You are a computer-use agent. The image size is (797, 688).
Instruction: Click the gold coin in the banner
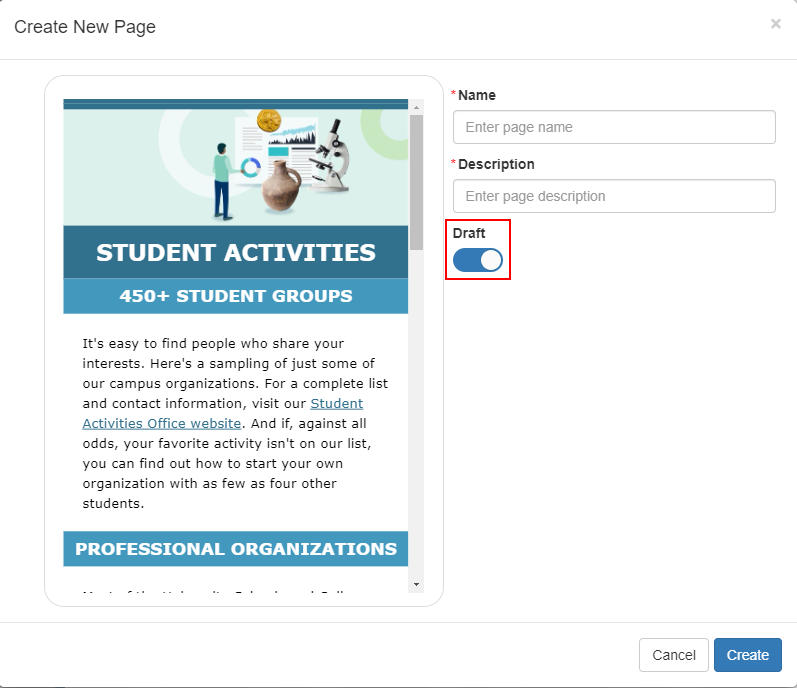click(x=268, y=121)
